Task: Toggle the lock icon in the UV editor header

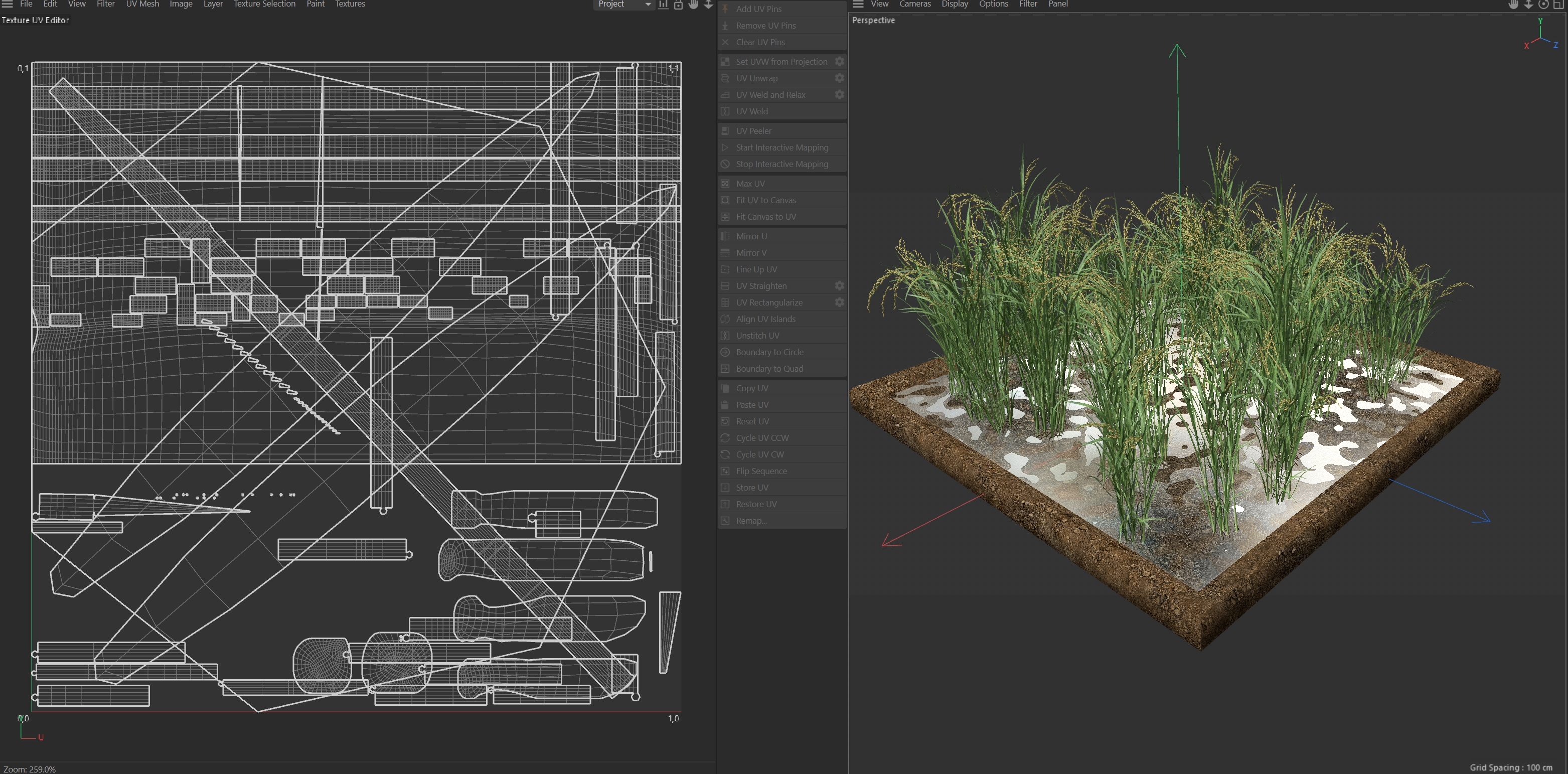Action: (678, 4)
